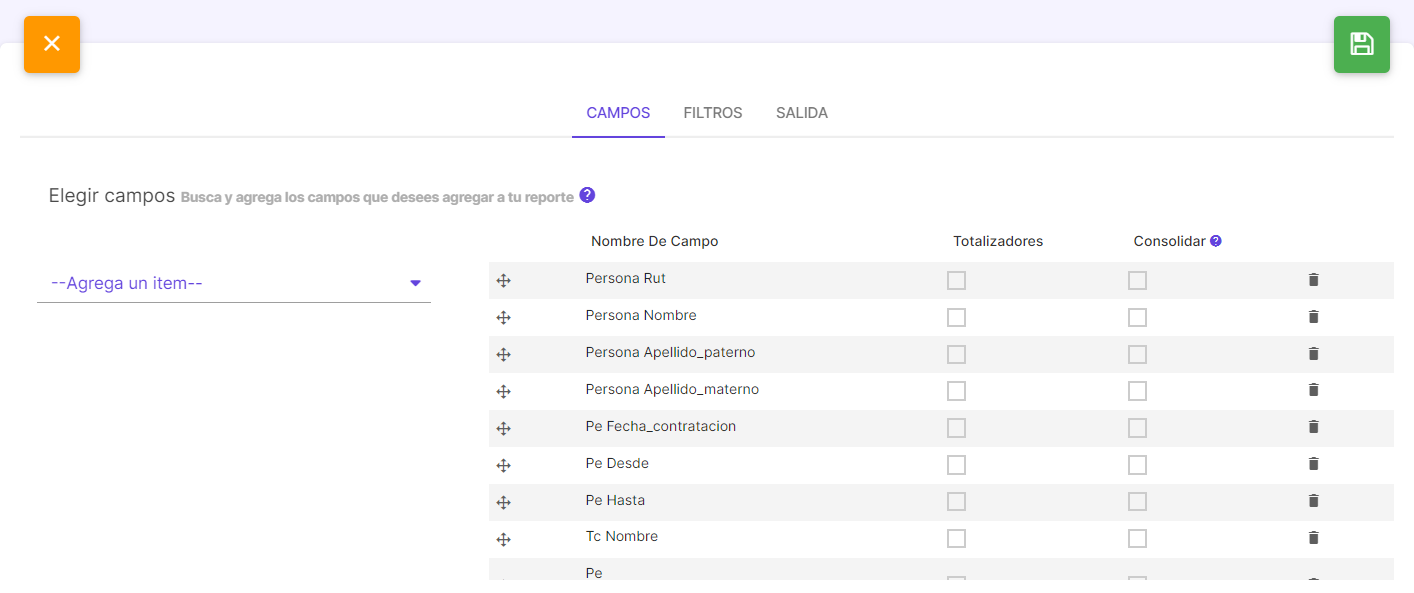Enable Totalizadores for Pe Desde
Viewport: 1414px width, 593px height.
957,465
